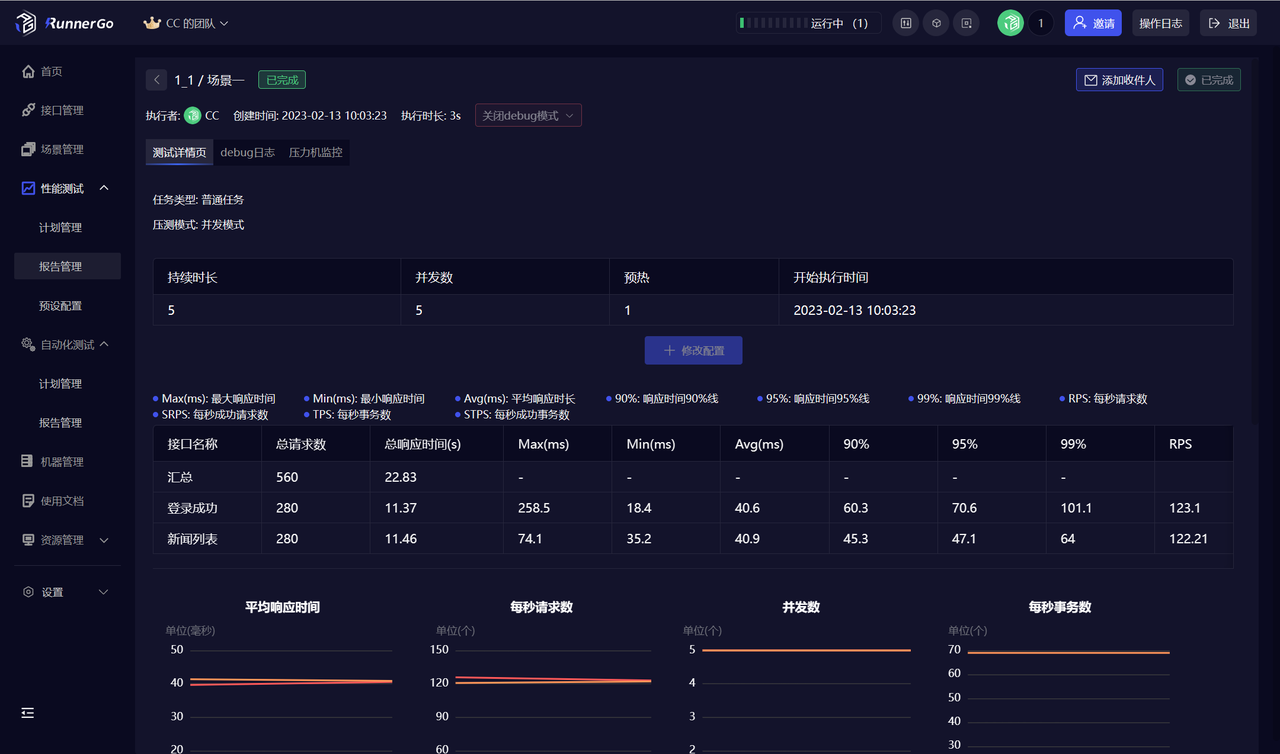1280x754 pixels.
Task: Collapse the 性能测试 menu chevron
Action: pos(105,188)
